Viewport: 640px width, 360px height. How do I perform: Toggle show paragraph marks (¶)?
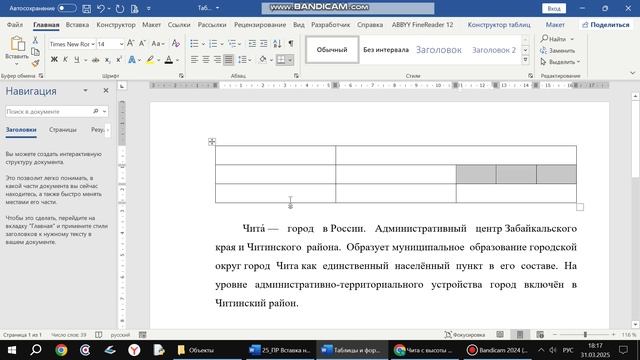(x=291, y=43)
